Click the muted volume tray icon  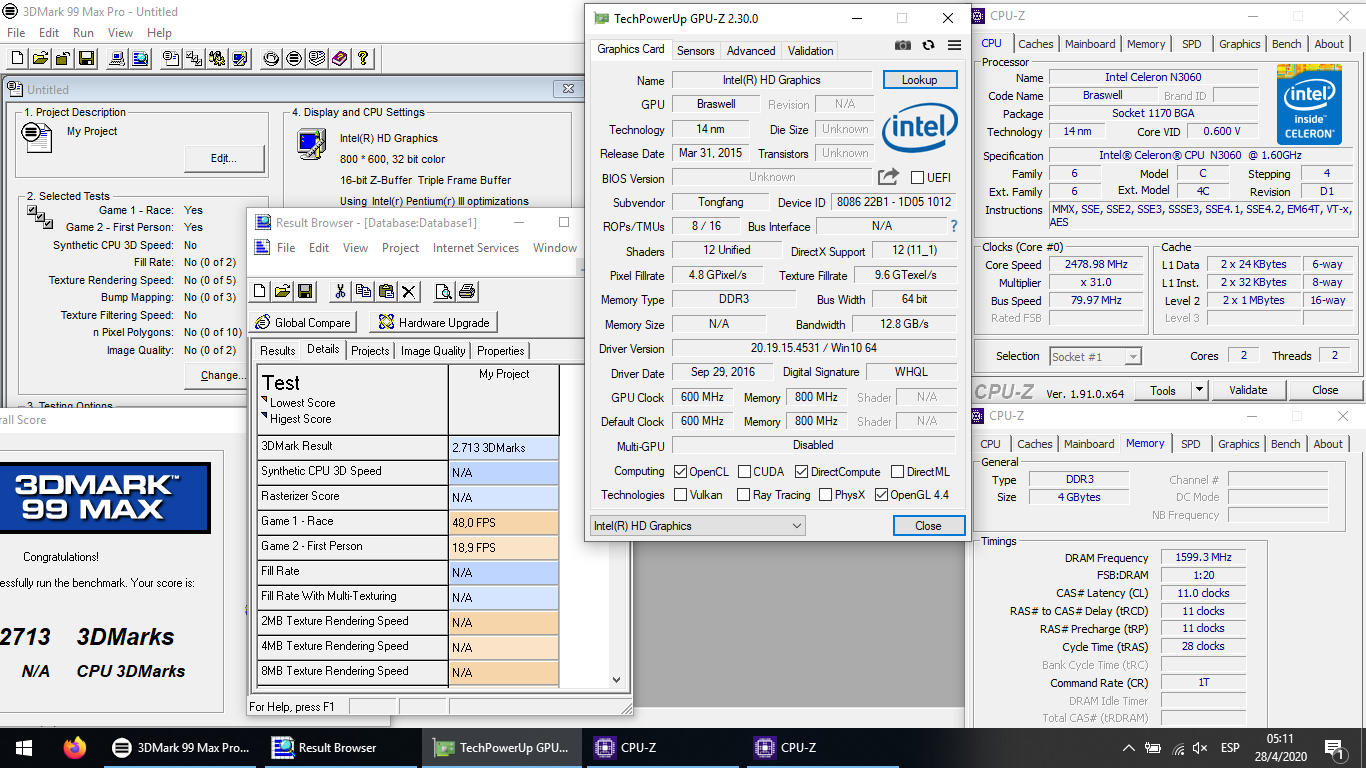click(x=1201, y=747)
